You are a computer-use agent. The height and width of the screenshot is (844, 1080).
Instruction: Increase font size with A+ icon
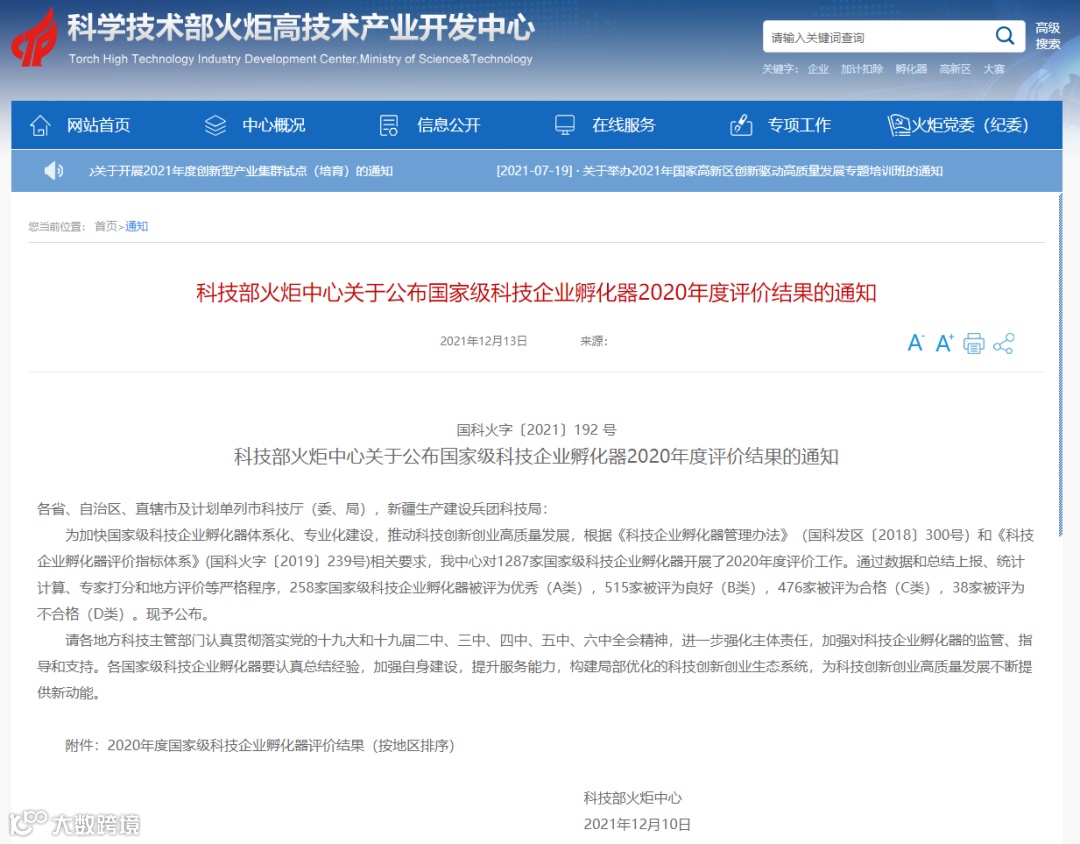[944, 343]
